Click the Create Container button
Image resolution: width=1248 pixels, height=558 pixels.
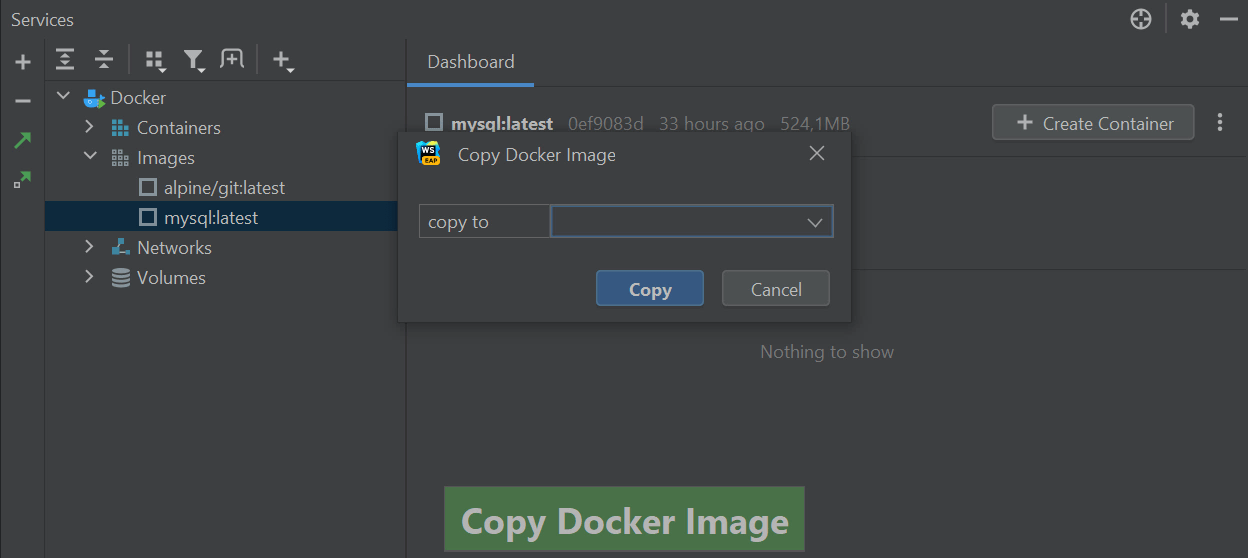pos(1093,123)
